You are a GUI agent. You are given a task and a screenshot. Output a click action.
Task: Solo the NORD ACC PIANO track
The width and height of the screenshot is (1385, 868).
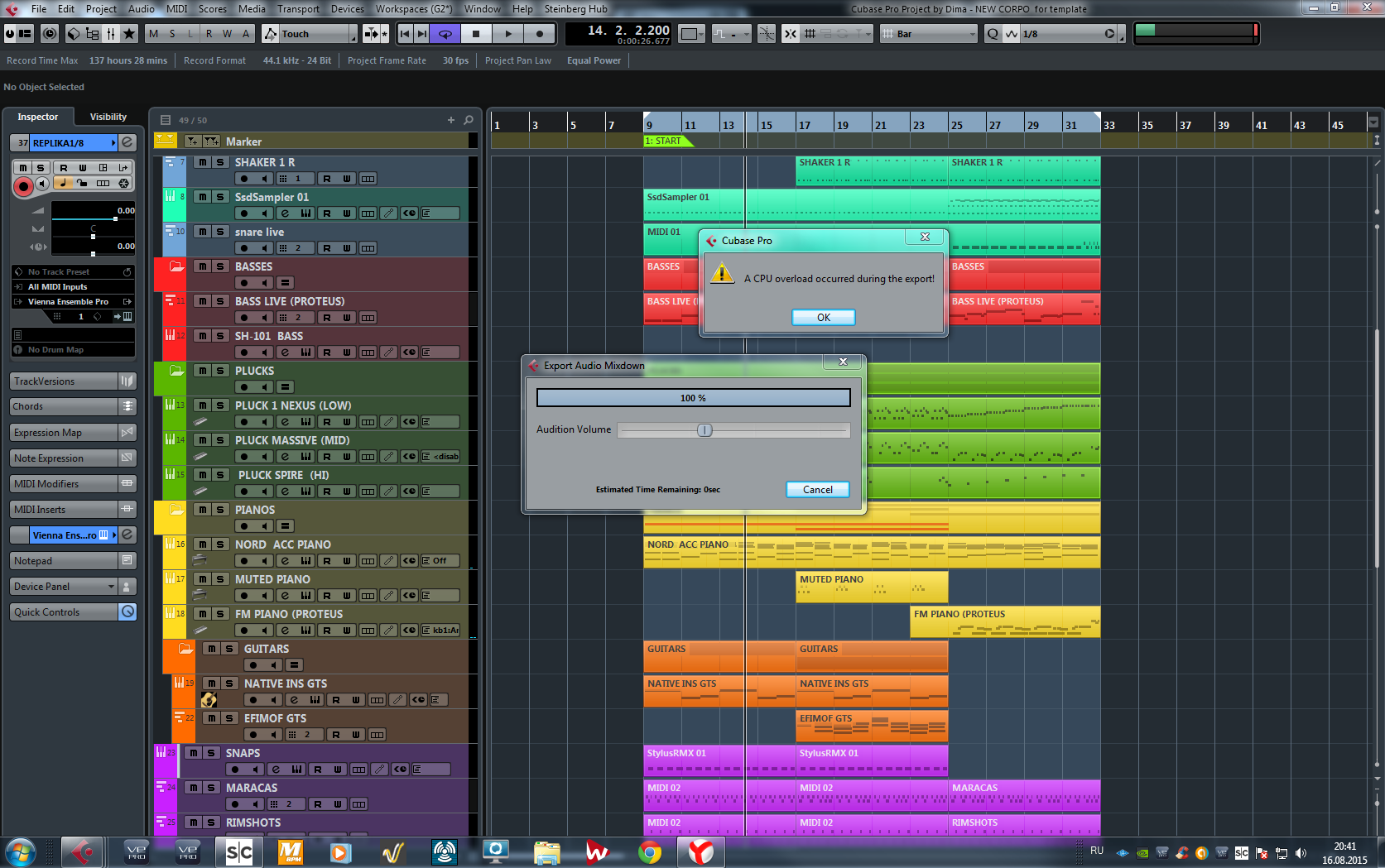220,544
